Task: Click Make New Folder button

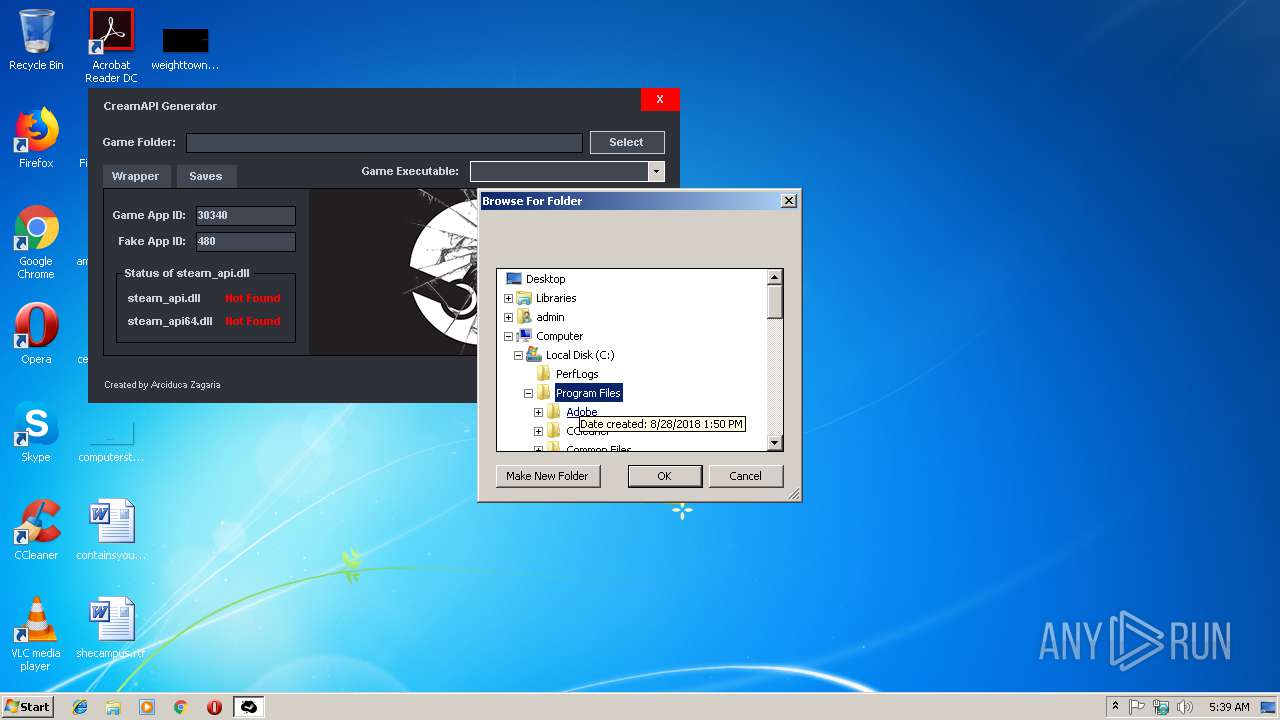Action: [x=548, y=476]
